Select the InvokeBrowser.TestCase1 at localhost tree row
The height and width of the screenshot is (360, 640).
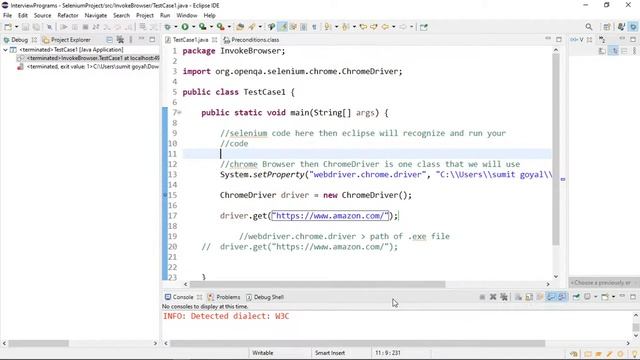pos(89,58)
